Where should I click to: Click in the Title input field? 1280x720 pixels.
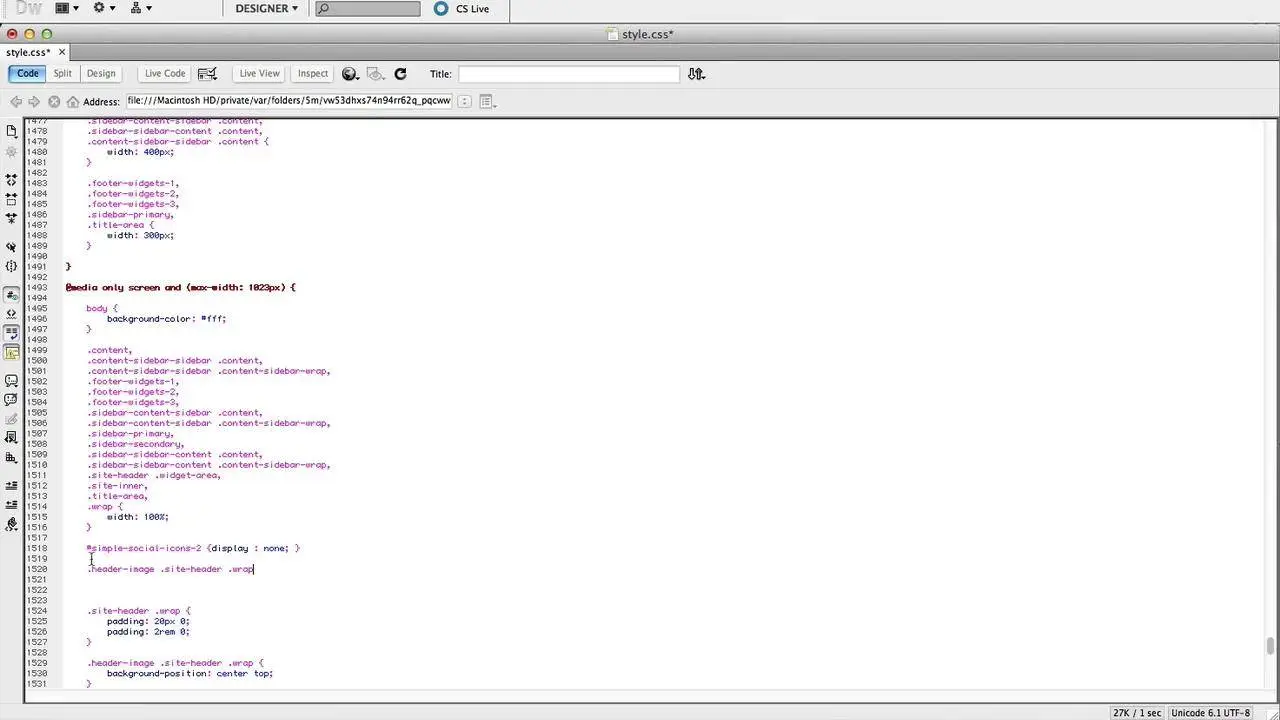tap(569, 74)
